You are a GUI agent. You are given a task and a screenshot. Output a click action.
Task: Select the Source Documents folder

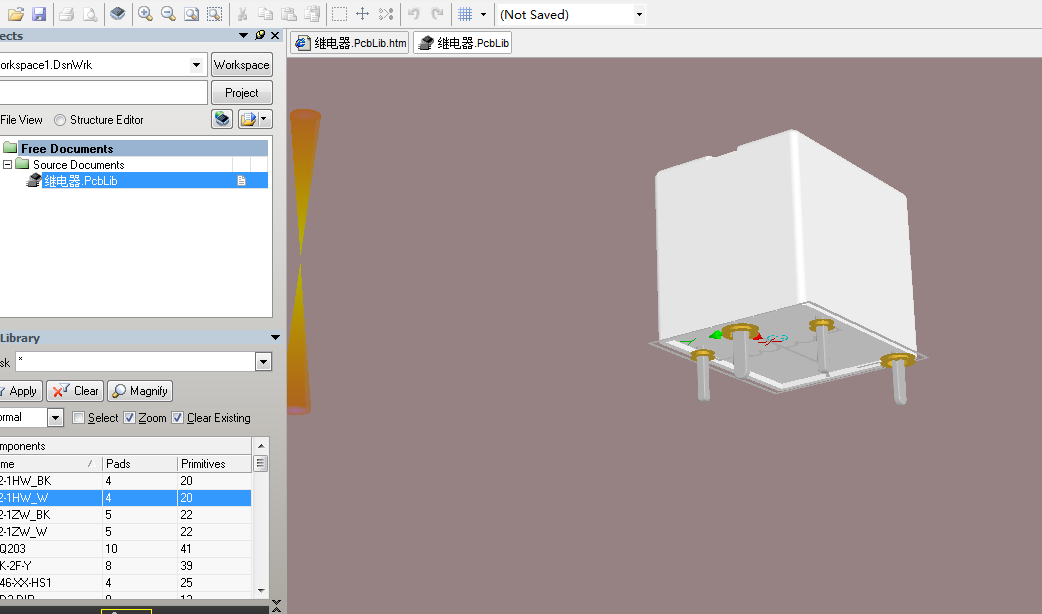pyautogui.click(x=78, y=165)
